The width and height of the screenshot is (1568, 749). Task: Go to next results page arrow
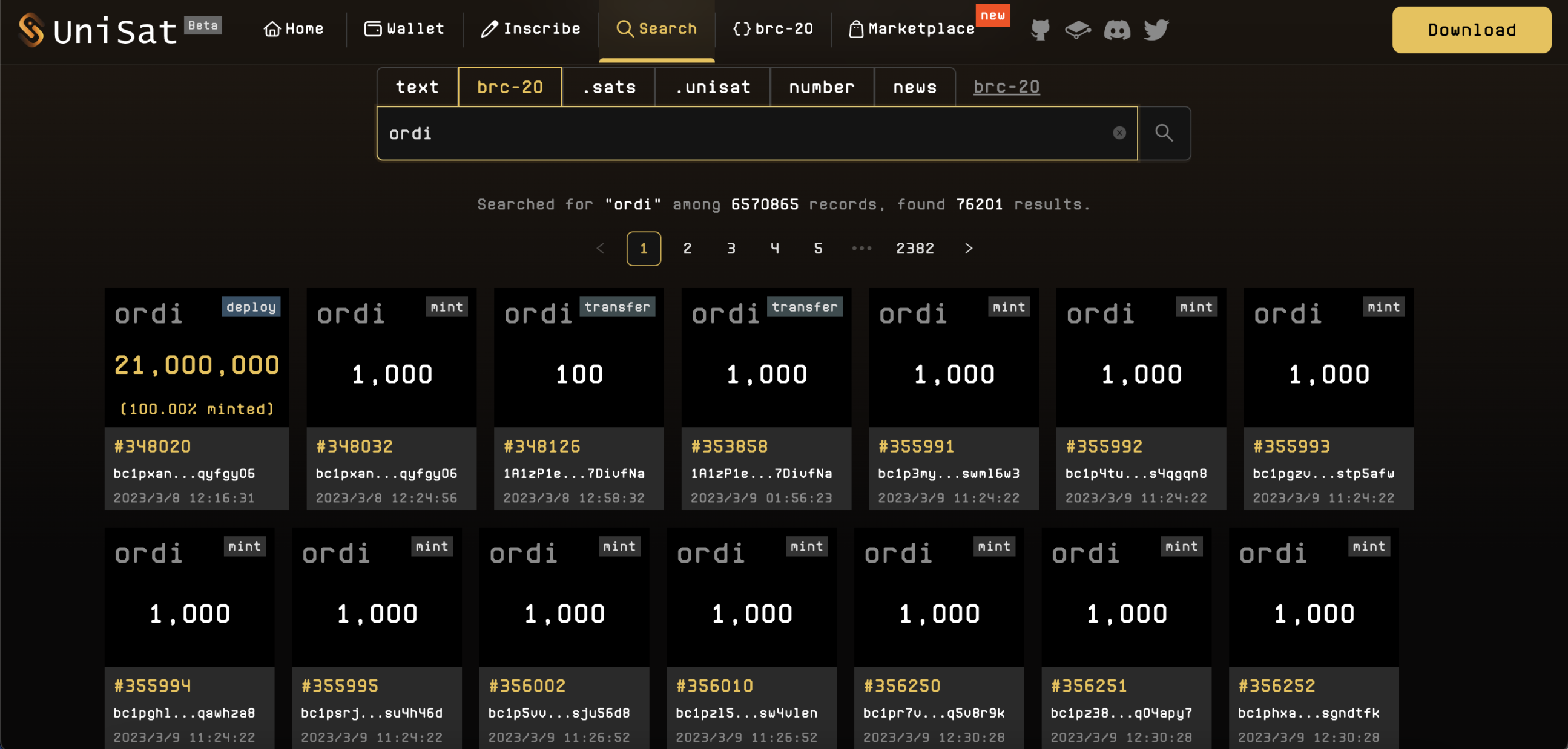(969, 248)
